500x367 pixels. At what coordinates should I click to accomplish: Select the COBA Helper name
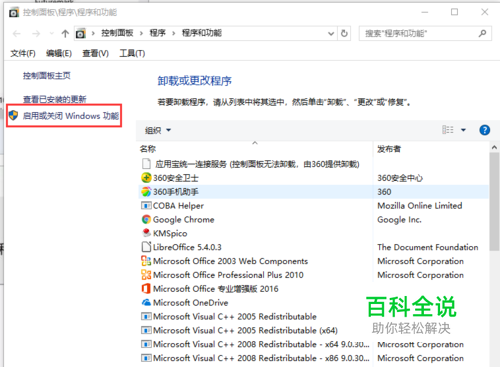tap(178, 206)
